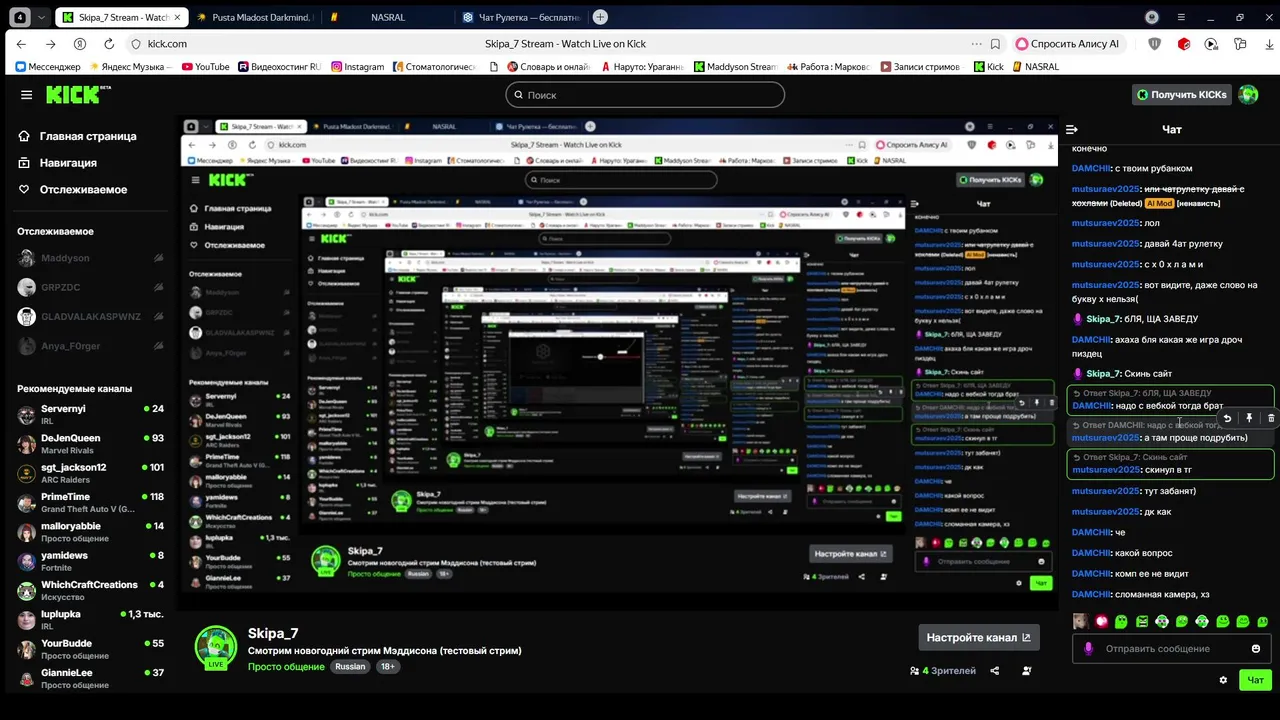Open recommended channel Servernyi
Image resolution: width=1280 pixels, height=720 pixels.
pyautogui.click(x=90, y=414)
